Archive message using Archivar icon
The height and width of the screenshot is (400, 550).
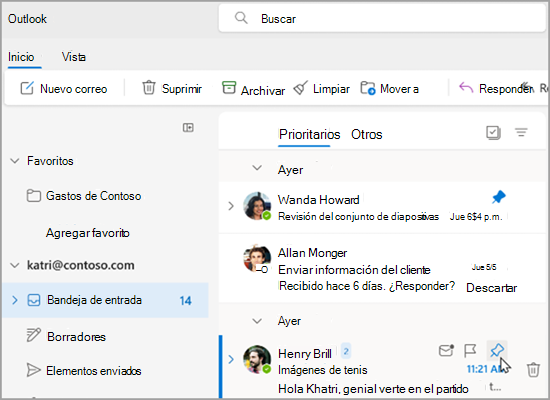click(229, 88)
